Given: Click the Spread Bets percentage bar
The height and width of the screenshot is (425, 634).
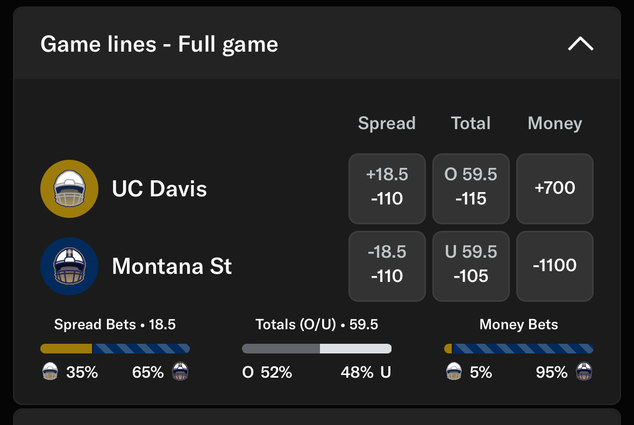Looking at the screenshot, I should pos(115,348).
